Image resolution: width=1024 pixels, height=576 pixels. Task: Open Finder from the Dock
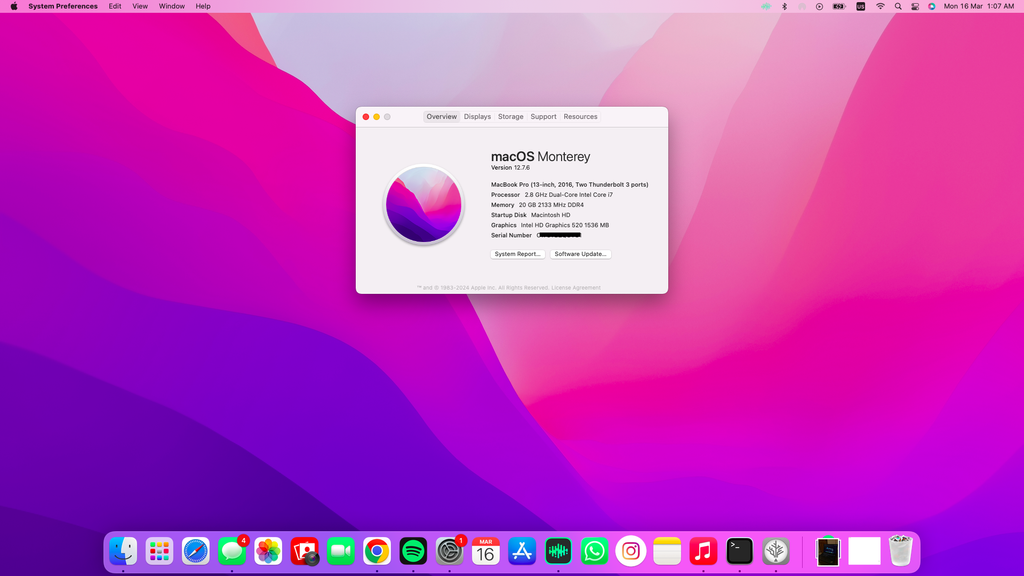123,551
